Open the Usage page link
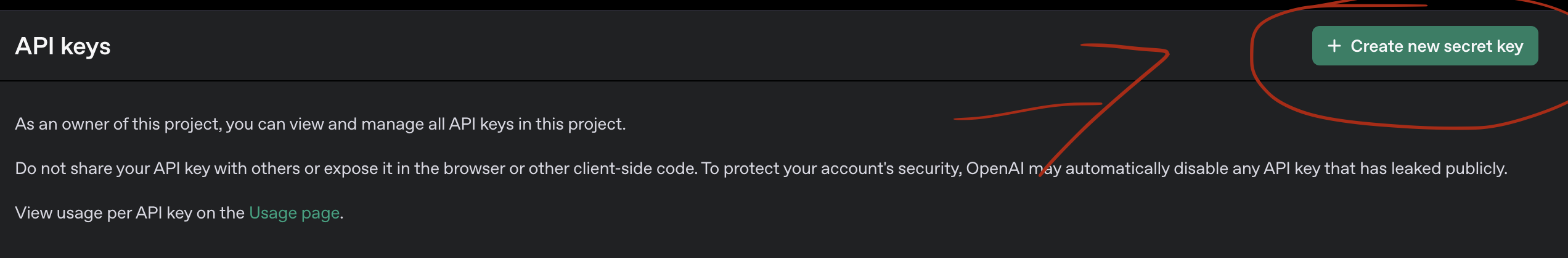Screen dimensions: 1568x258 (x=294, y=213)
